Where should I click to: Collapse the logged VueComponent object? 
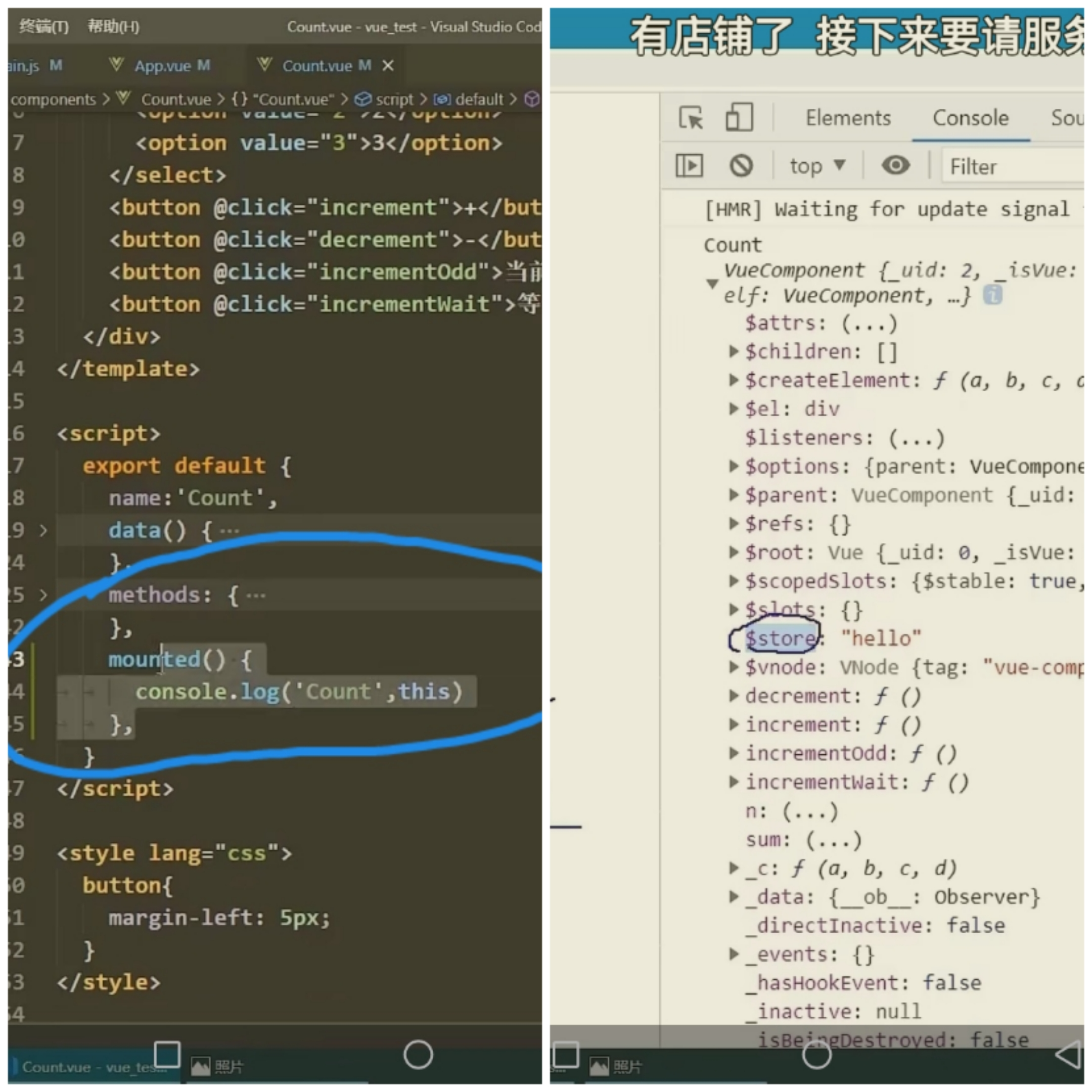pos(712,283)
